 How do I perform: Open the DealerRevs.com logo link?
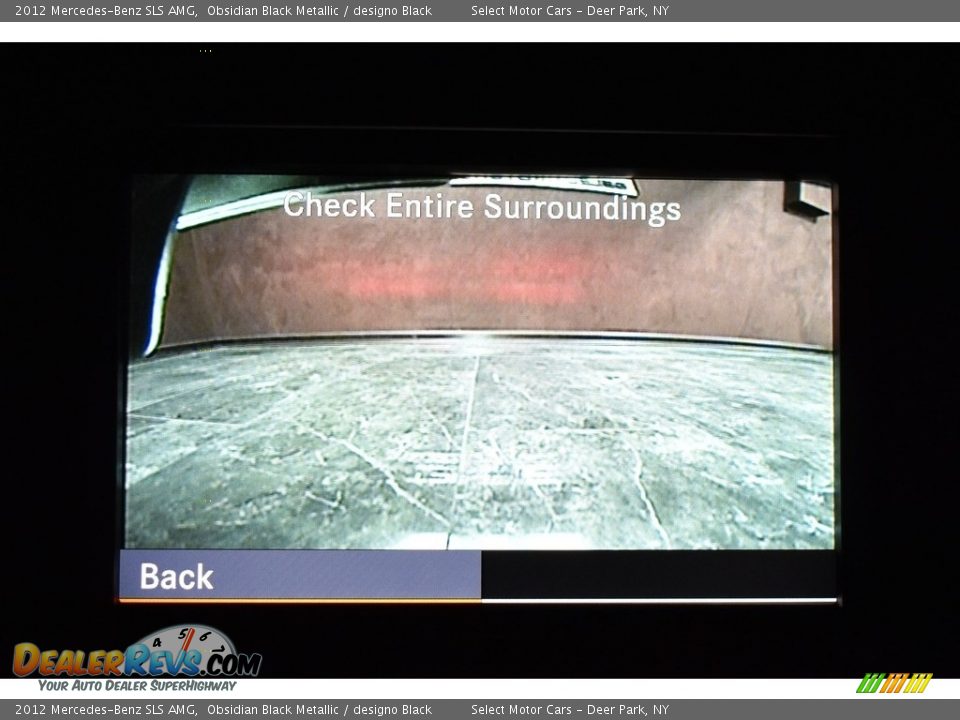[137, 653]
